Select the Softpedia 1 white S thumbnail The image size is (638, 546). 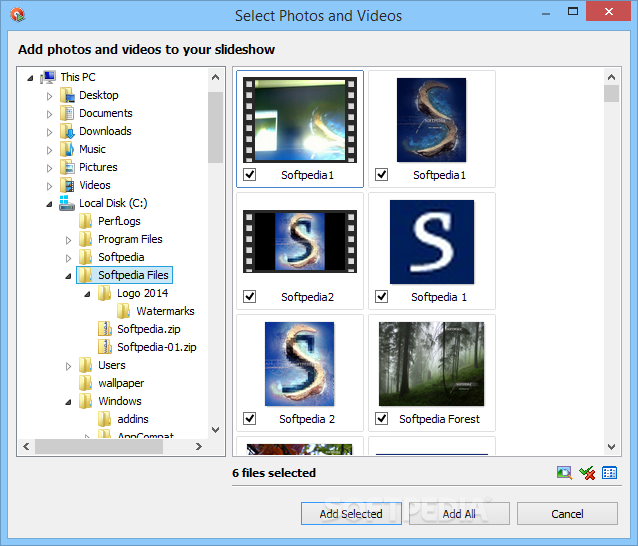pos(432,242)
